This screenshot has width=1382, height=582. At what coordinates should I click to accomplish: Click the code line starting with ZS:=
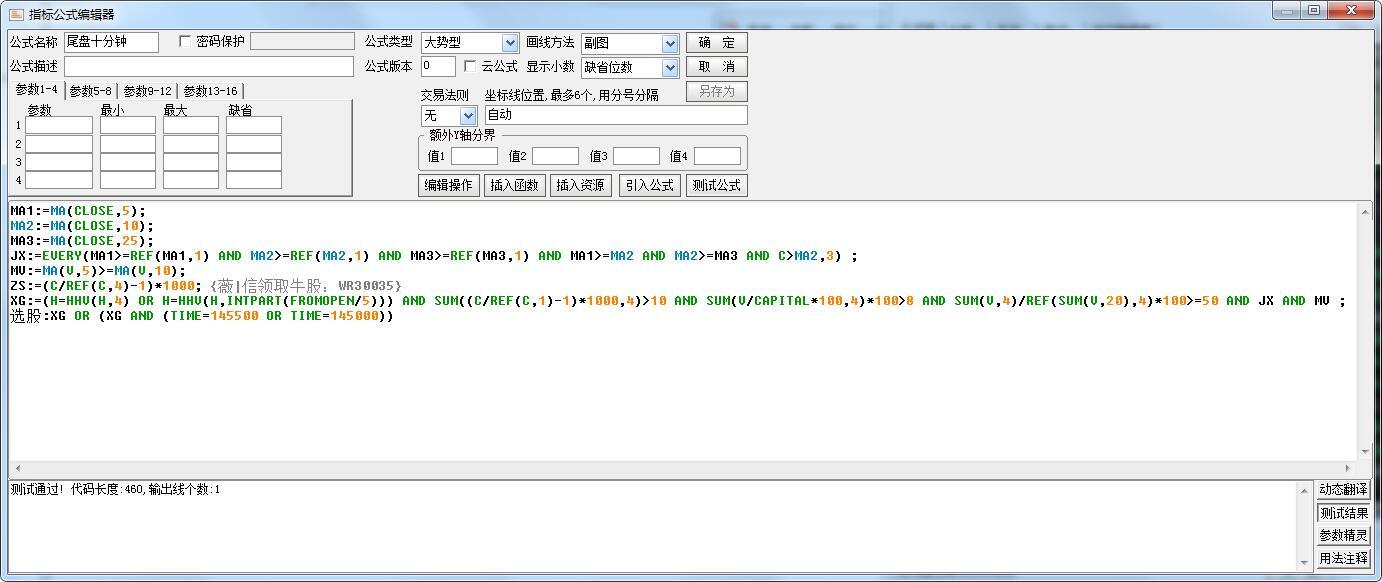(x=205, y=286)
